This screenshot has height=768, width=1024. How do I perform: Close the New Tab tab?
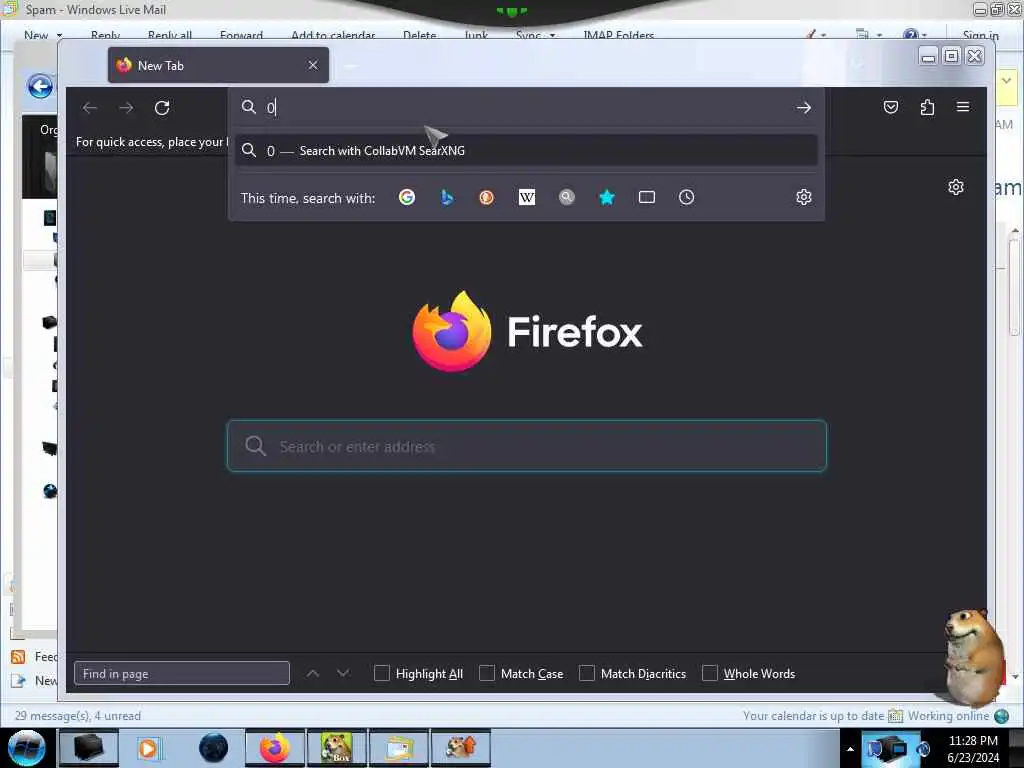click(313, 65)
